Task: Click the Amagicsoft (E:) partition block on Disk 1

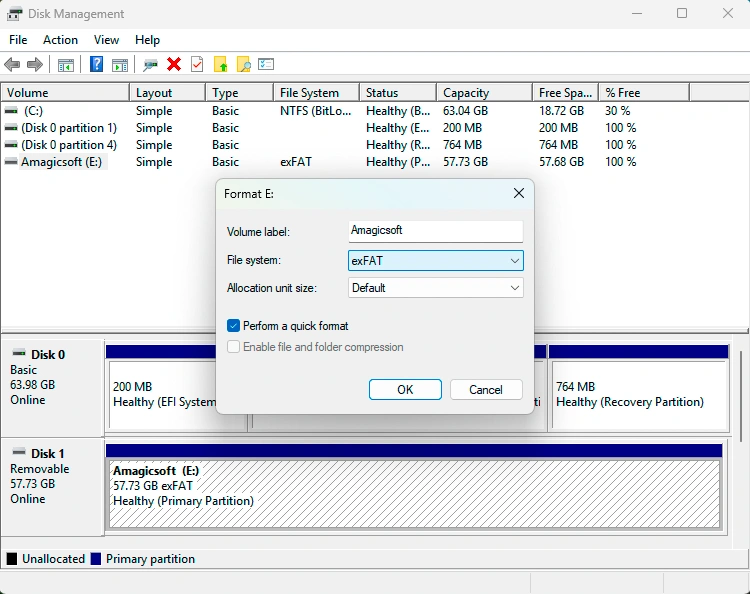Action: pyautogui.click(x=414, y=494)
